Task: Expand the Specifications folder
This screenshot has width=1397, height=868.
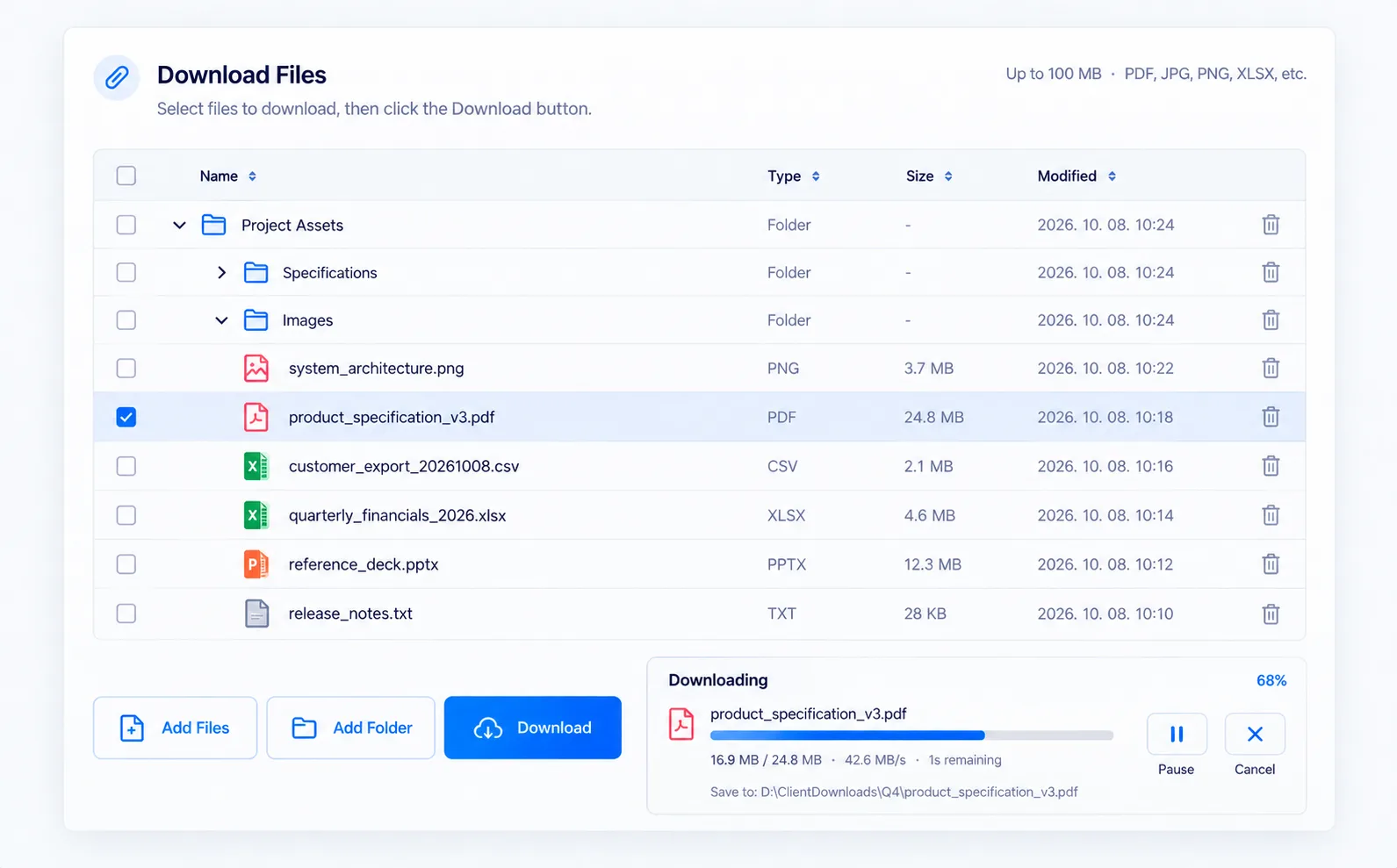Action: click(x=221, y=272)
